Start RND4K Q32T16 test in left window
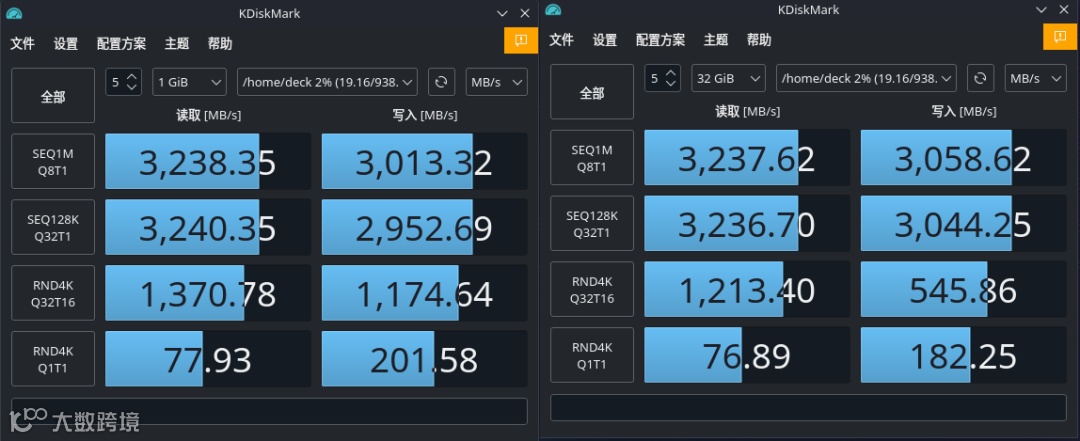The height and width of the screenshot is (441, 1080). (53, 293)
